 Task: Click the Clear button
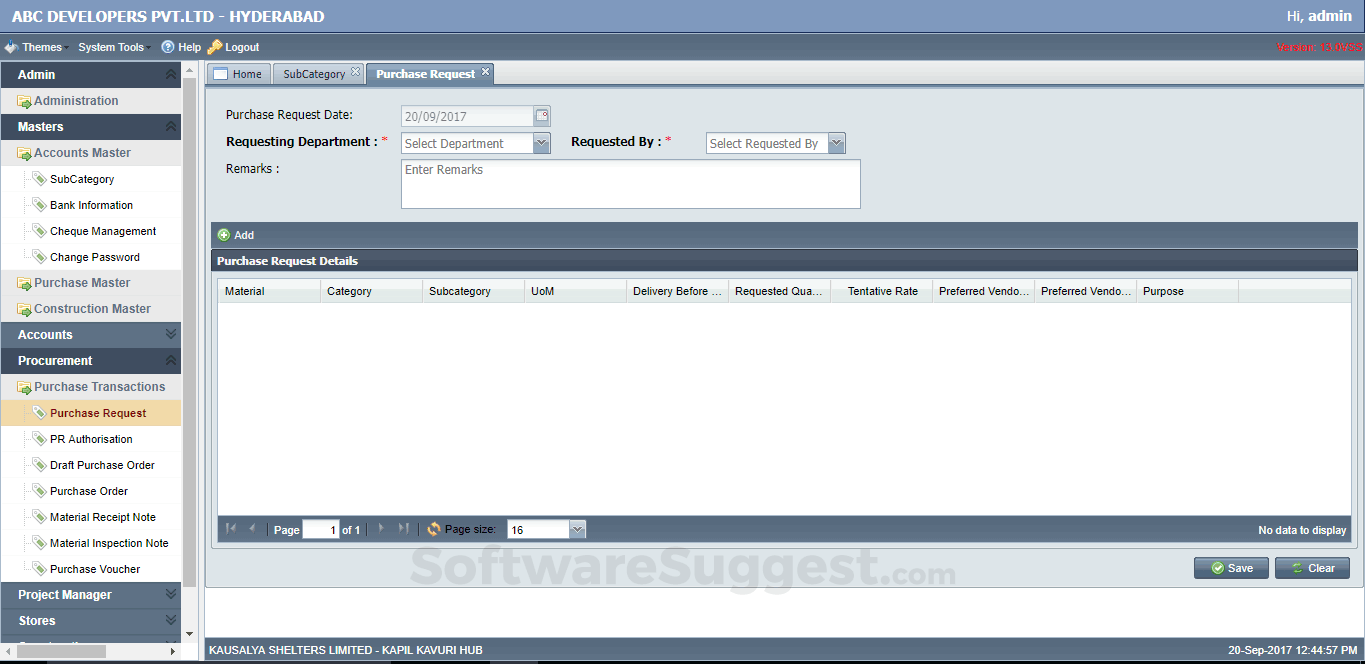1312,568
